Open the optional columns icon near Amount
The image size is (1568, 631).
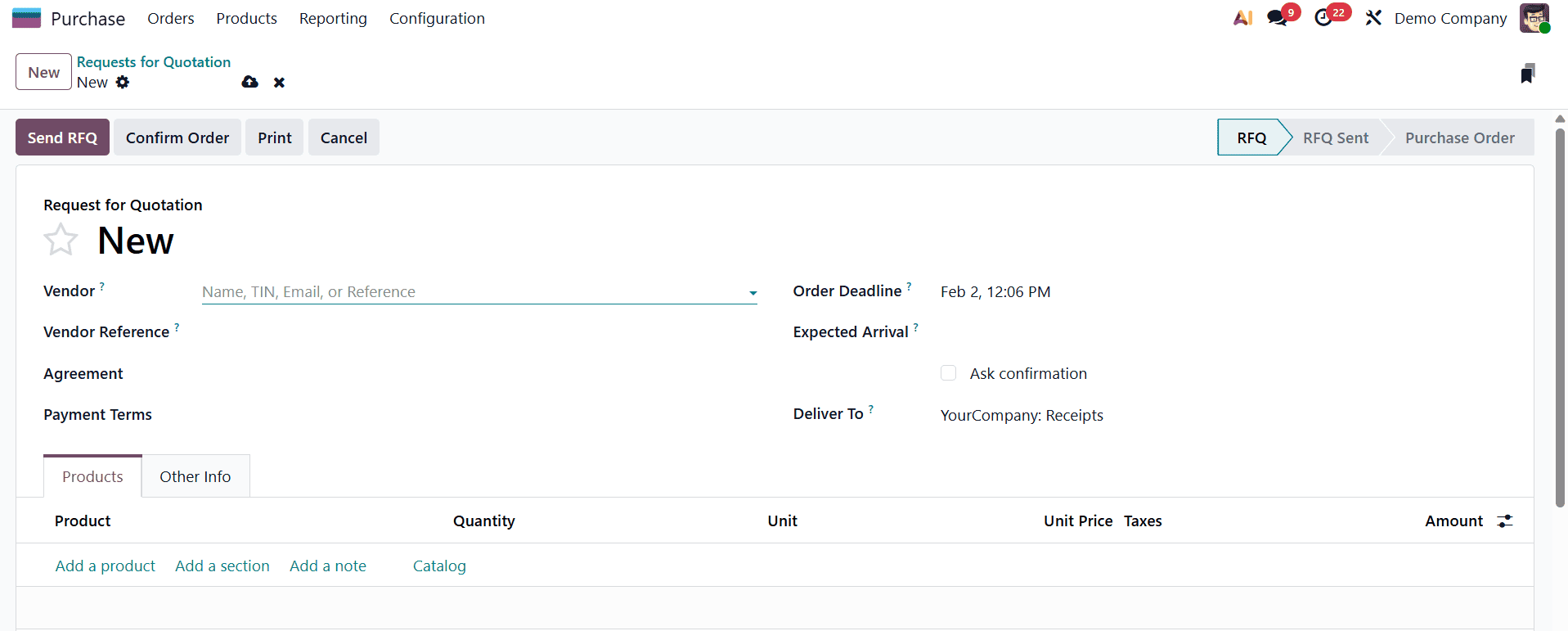point(1506,521)
